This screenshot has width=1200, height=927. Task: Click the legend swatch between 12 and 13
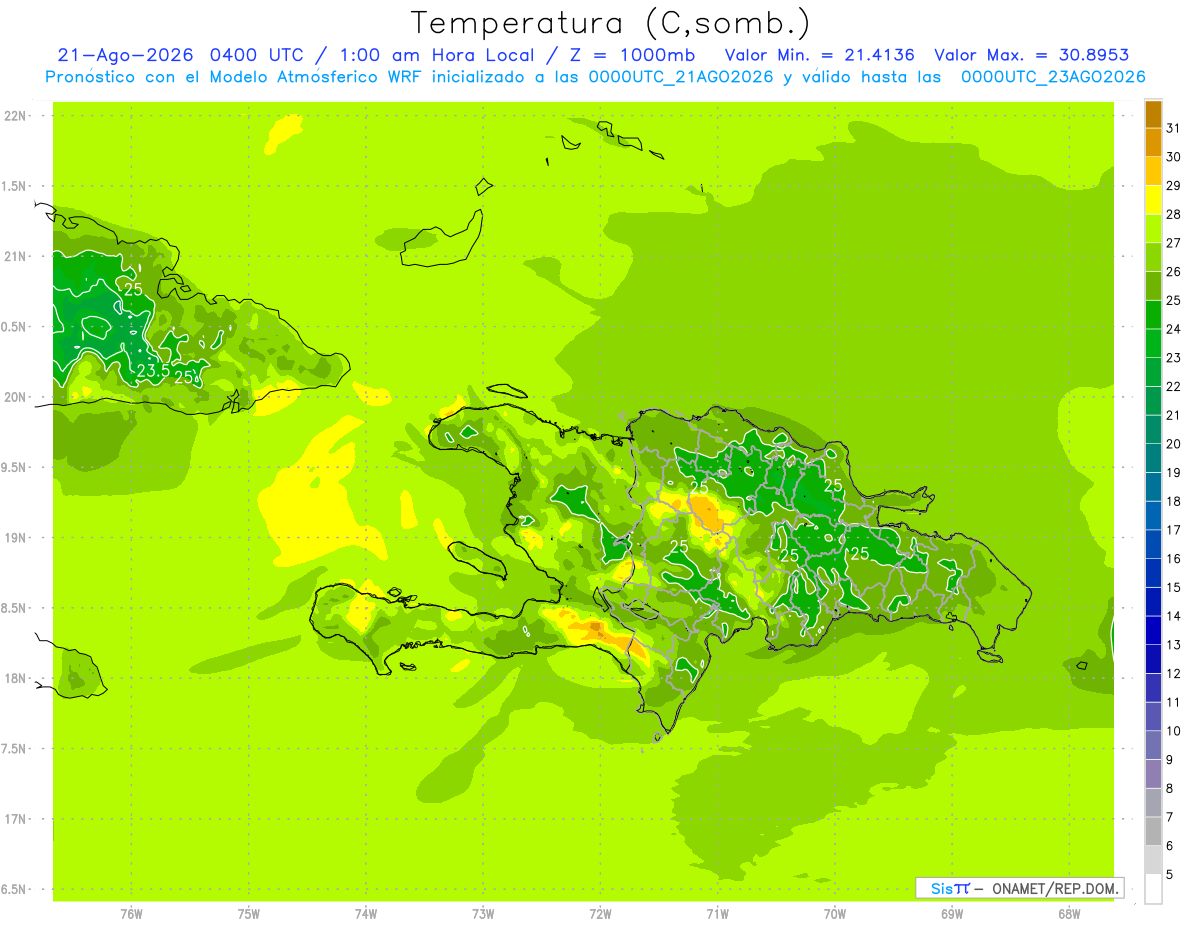point(1153,659)
